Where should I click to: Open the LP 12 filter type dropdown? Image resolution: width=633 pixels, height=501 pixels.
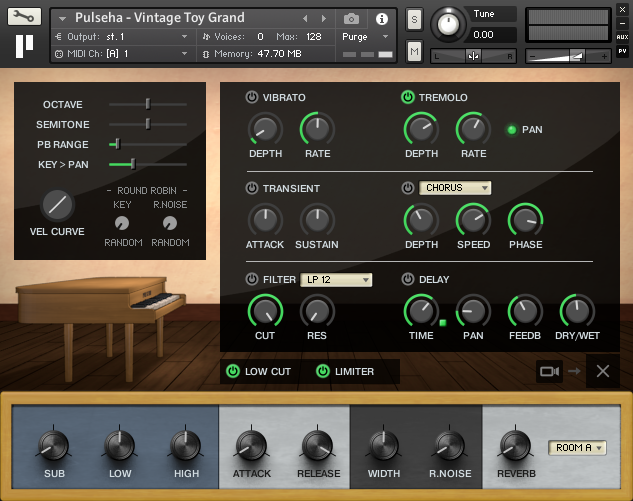[x=336, y=279]
